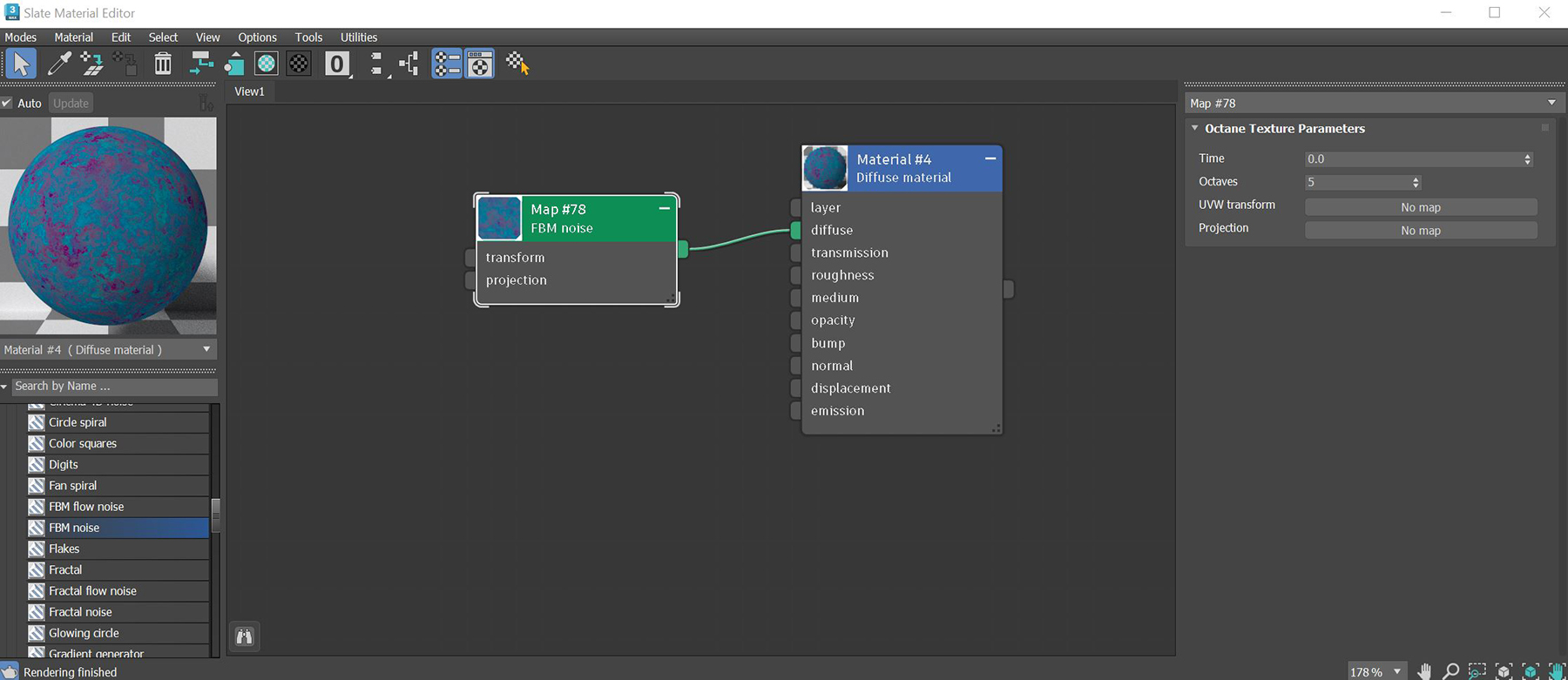Hide unused nodeslots icon
Viewport: 1568px width, 680px height.
coord(233,64)
